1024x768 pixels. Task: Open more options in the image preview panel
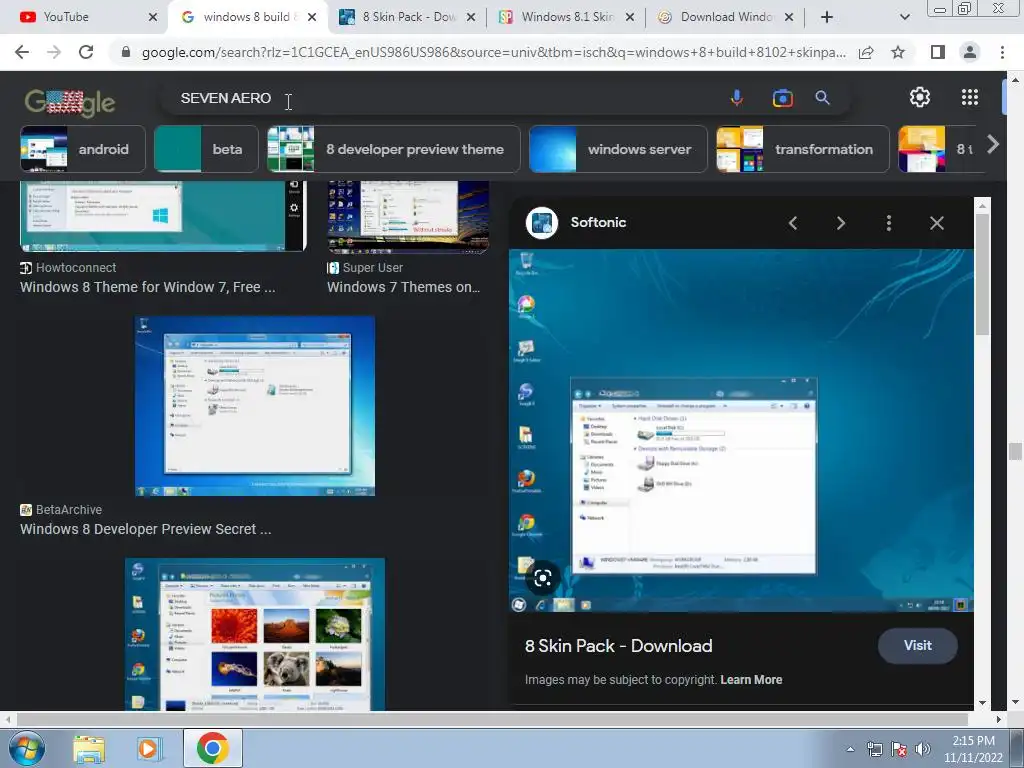point(889,223)
